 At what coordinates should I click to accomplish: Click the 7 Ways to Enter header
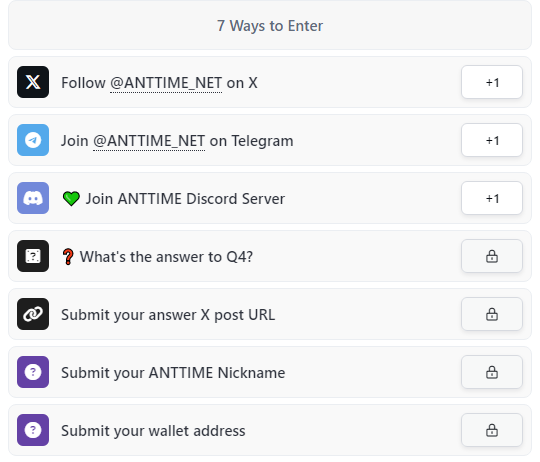point(270,25)
